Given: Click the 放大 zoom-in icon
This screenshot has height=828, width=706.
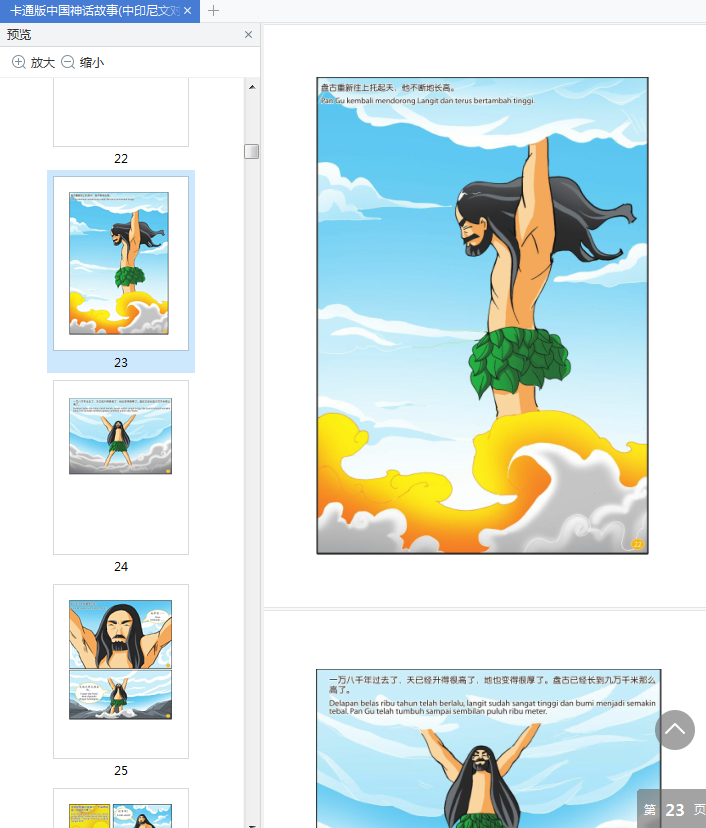Looking at the screenshot, I should tap(18, 62).
